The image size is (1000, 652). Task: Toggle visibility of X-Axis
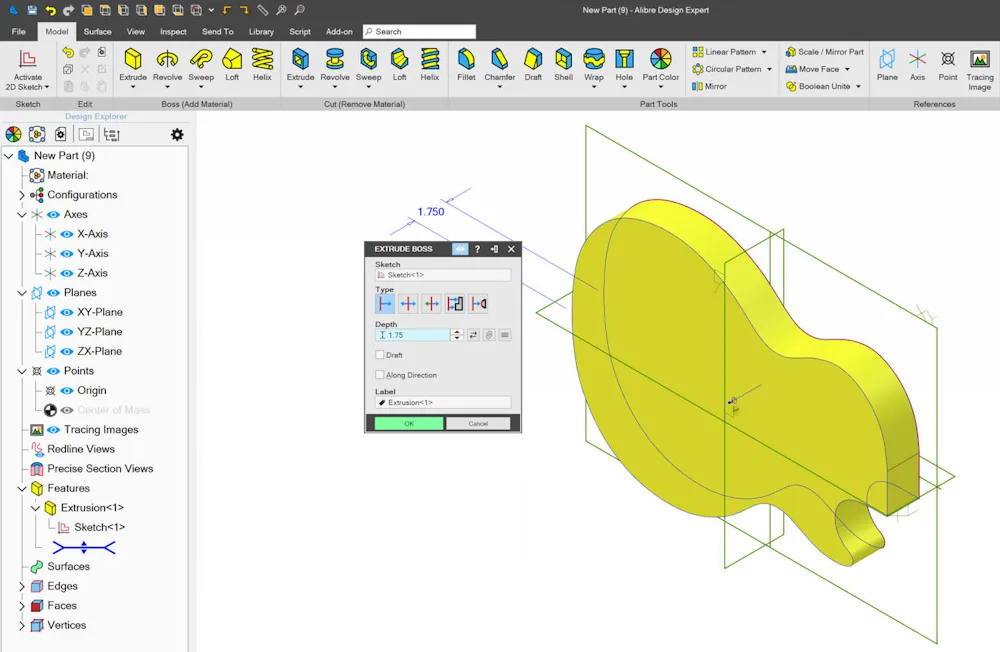tap(67, 234)
